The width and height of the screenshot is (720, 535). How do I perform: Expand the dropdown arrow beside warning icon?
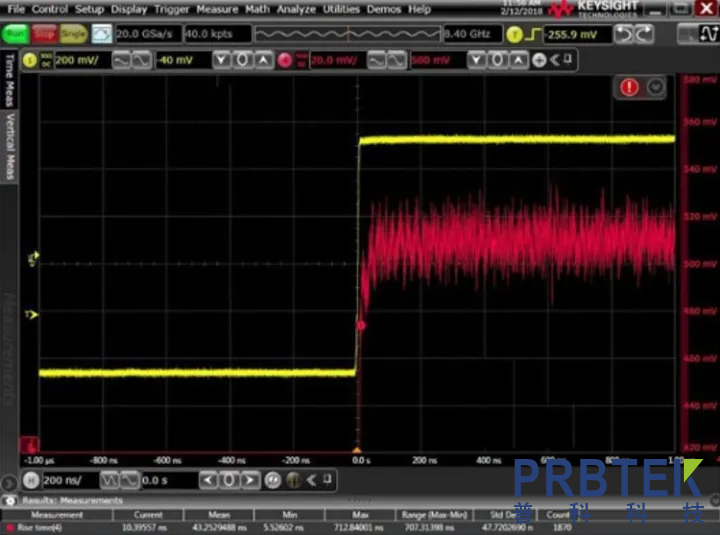tap(655, 87)
